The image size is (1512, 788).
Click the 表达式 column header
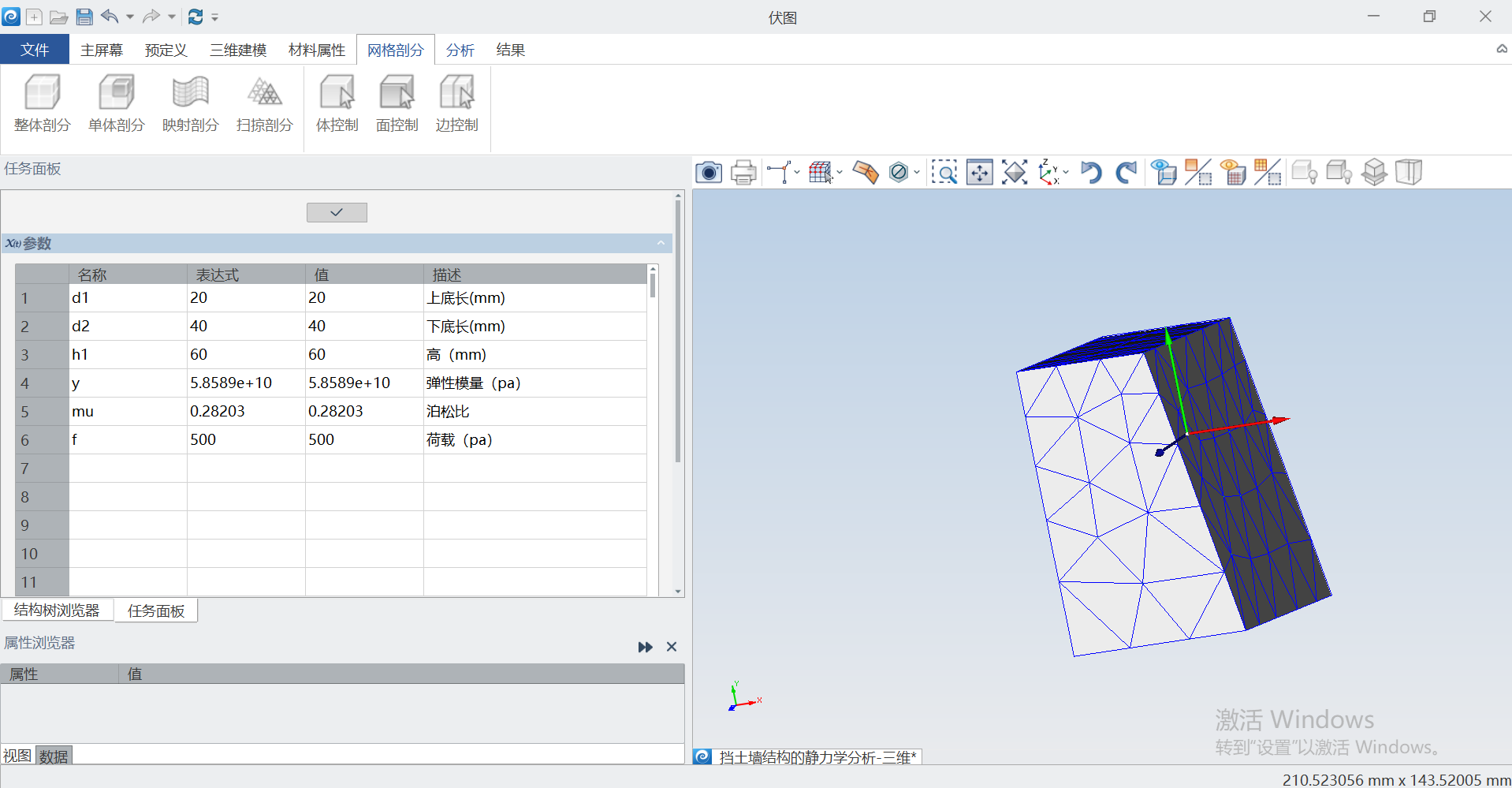click(x=246, y=274)
